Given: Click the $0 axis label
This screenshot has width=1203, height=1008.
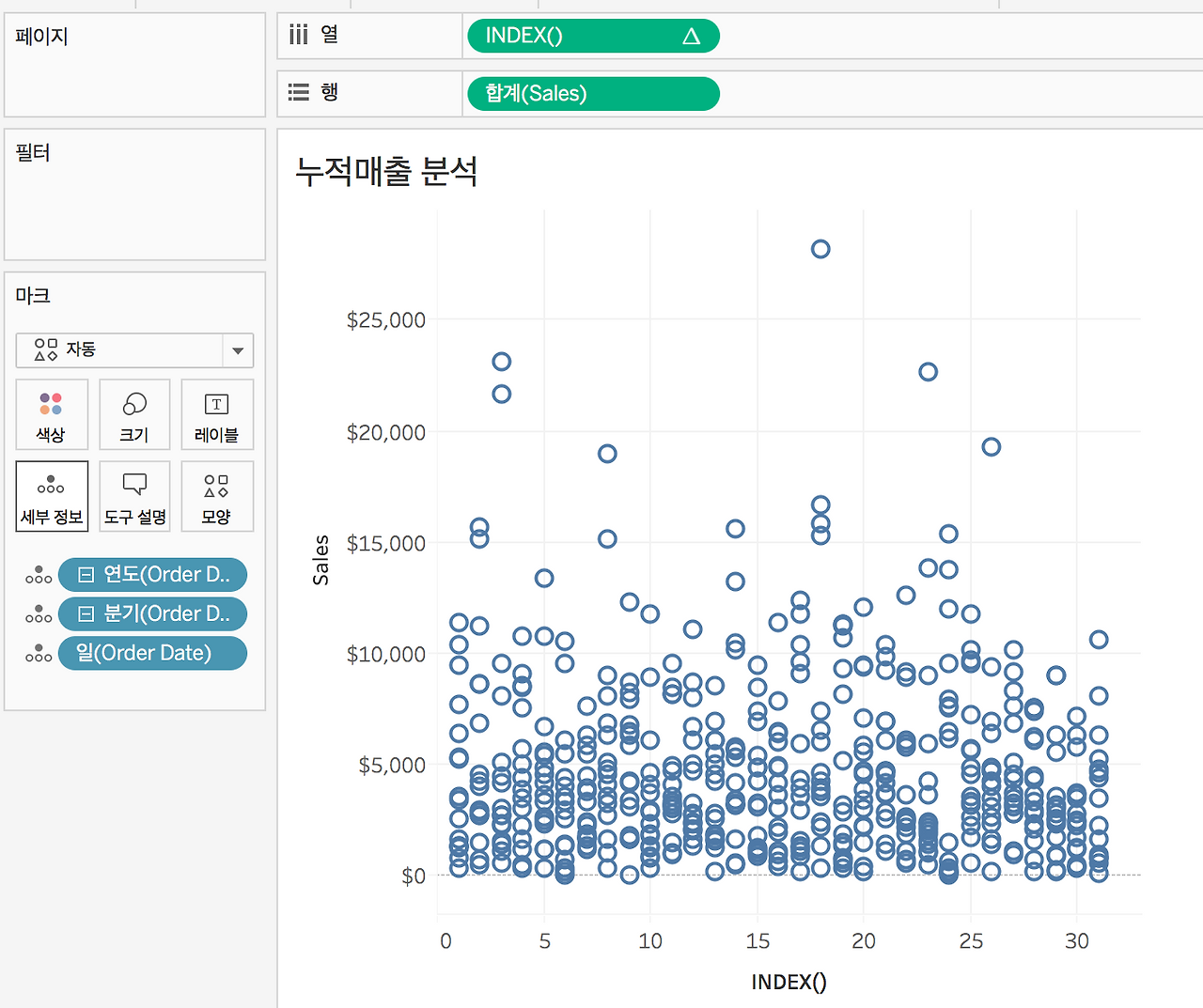Looking at the screenshot, I should click(x=414, y=876).
